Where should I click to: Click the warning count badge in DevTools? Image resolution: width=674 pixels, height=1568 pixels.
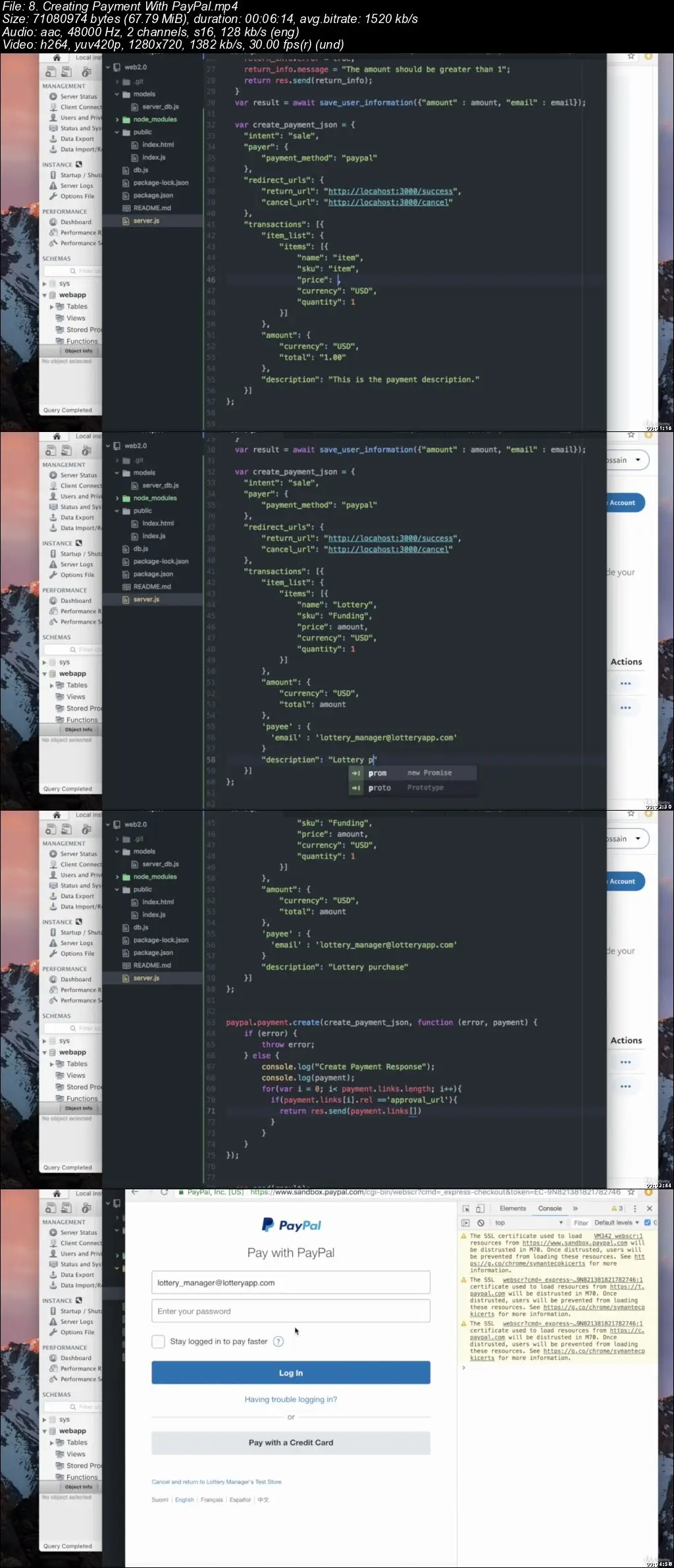click(617, 1208)
